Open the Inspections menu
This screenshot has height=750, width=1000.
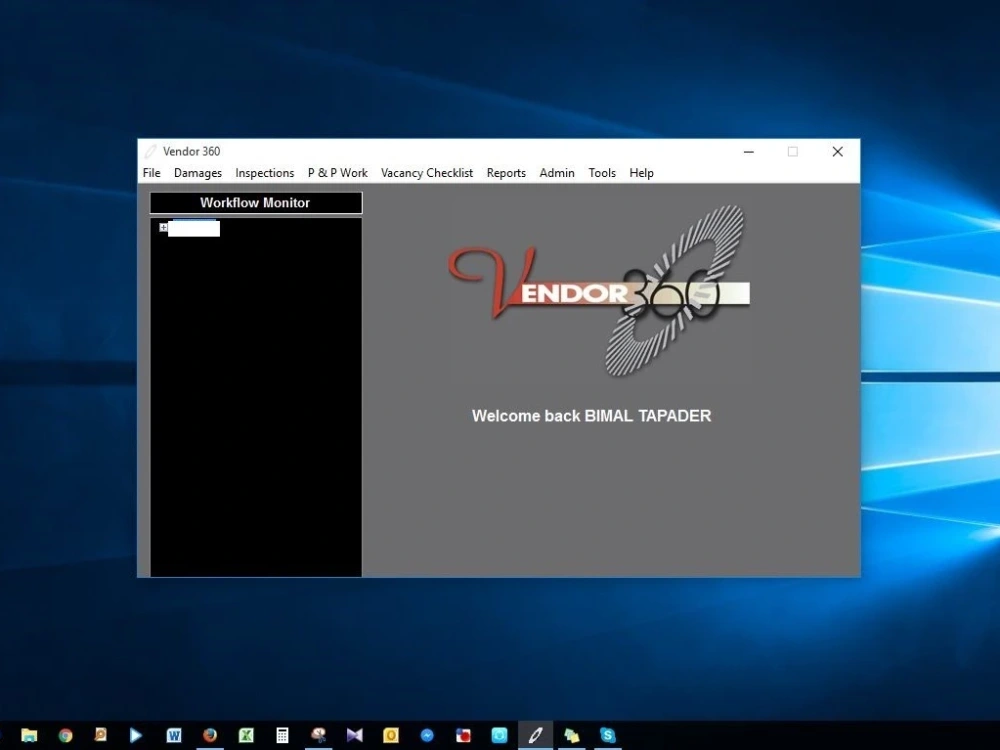point(265,173)
